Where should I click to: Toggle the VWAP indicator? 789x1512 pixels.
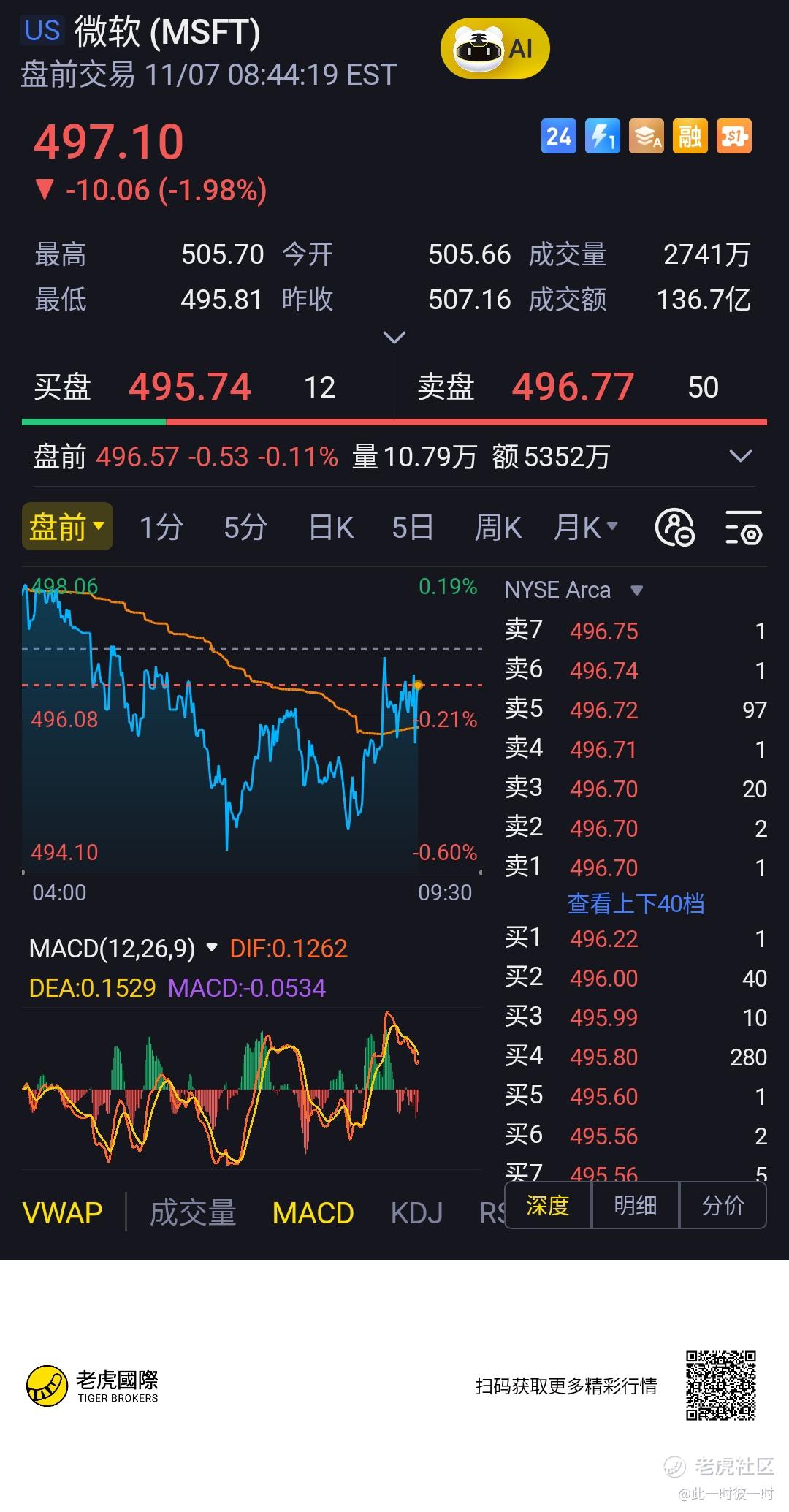62,1213
